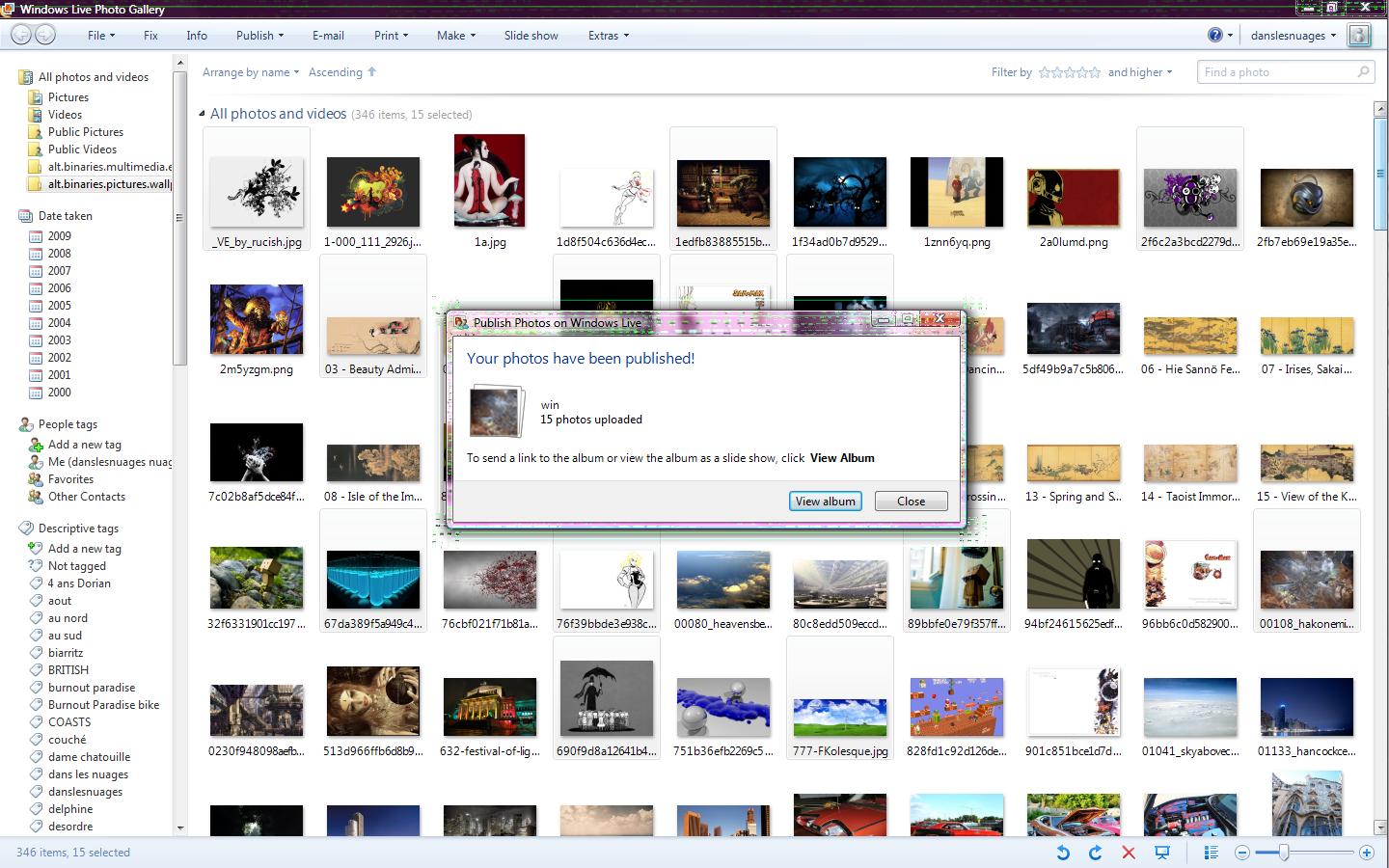The width and height of the screenshot is (1389, 868).
Task: Open the Print menu
Action: point(392,36)
